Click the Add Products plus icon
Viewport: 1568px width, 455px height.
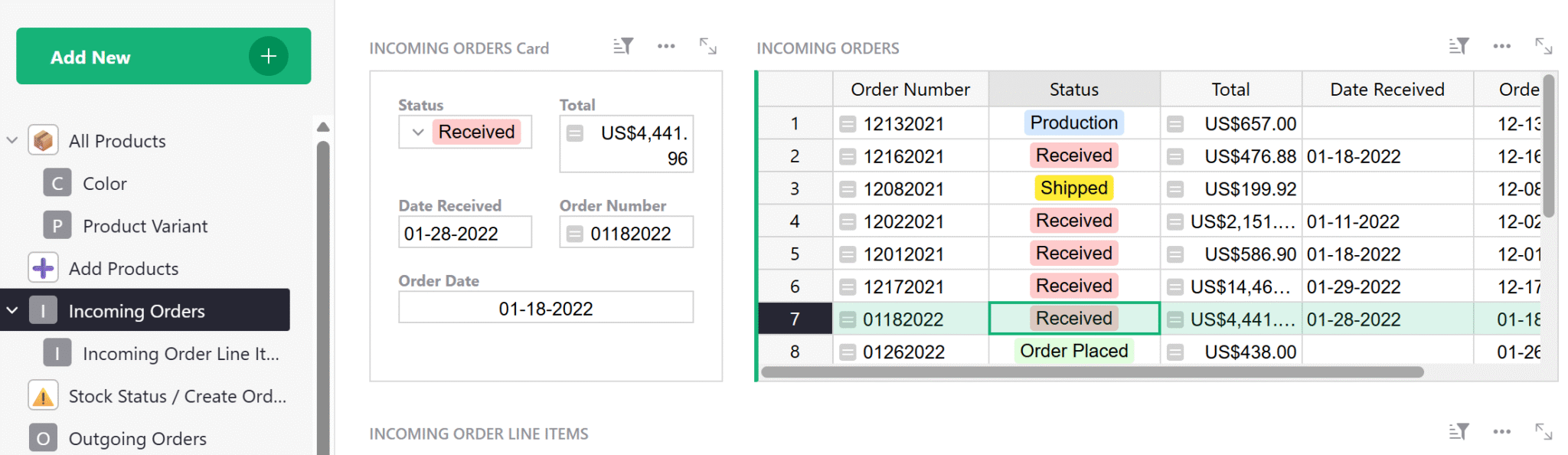pos(43,268)
